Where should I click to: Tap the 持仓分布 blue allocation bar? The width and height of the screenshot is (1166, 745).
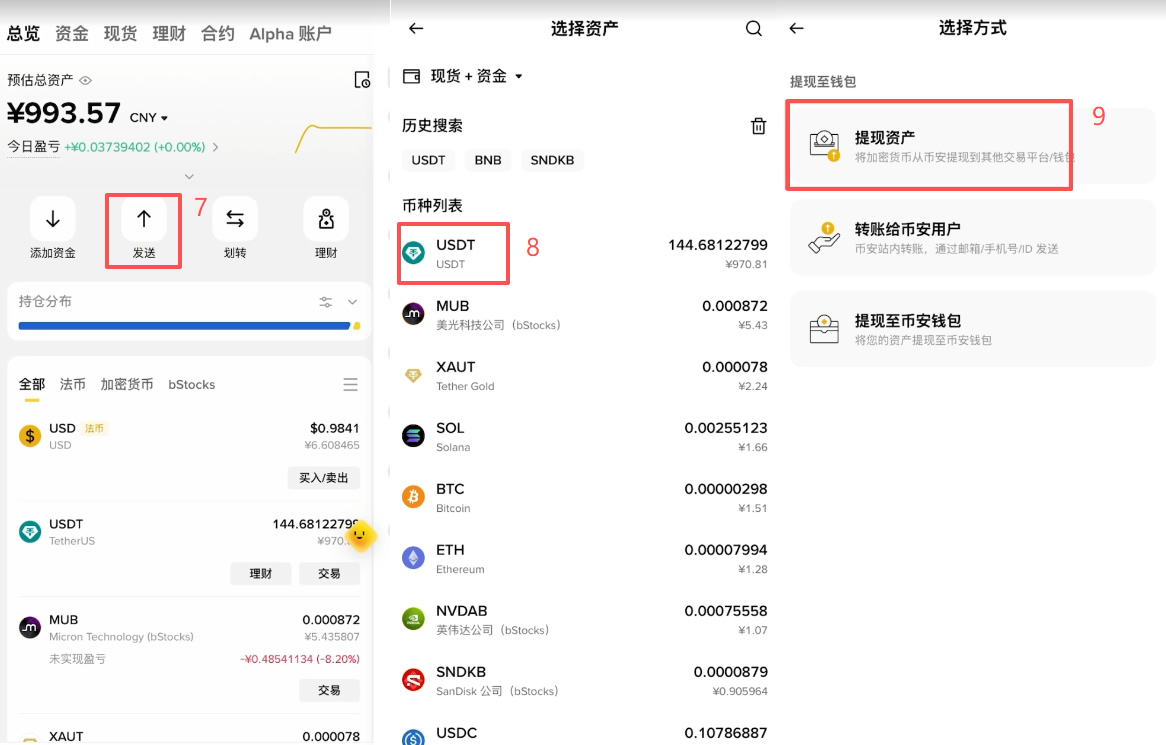click(x=184, y=326)
